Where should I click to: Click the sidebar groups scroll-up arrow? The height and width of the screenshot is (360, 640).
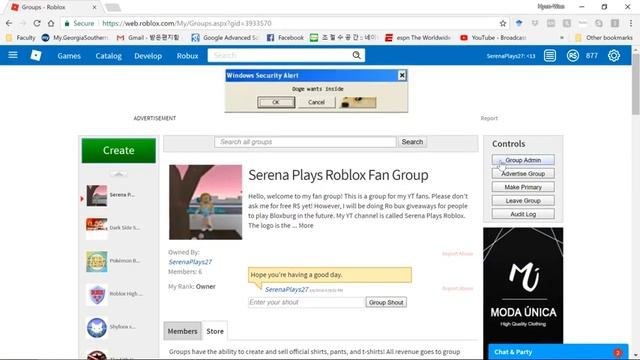pyautogui.click(x=118, y=174)
